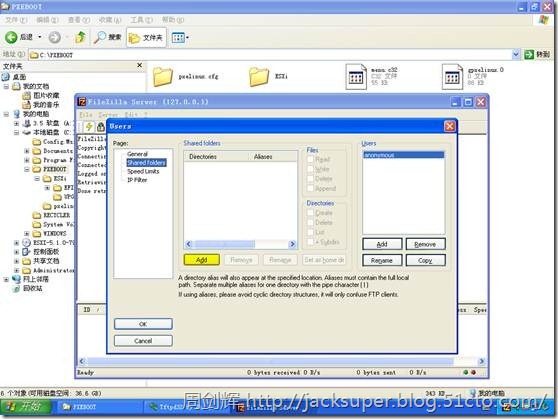
Task: Click the lightning connect icon in FileZilla Server
Action: (89, 126)
